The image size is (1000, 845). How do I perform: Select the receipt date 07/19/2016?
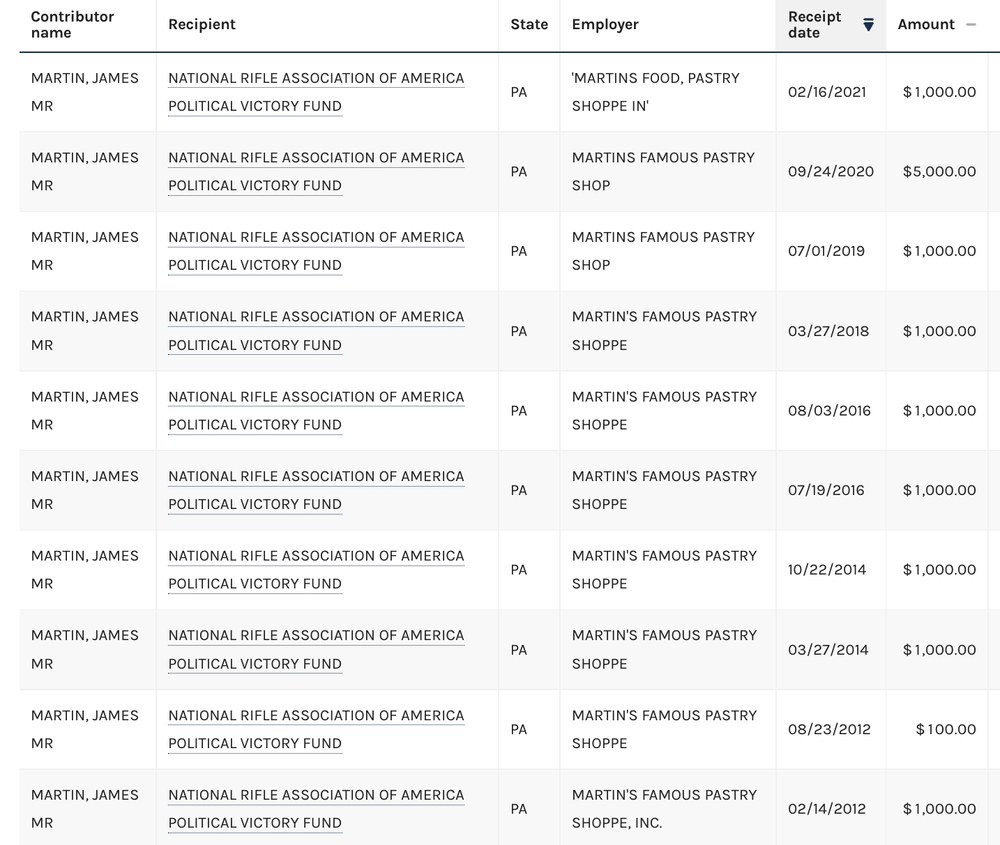[x=826, y=490]
